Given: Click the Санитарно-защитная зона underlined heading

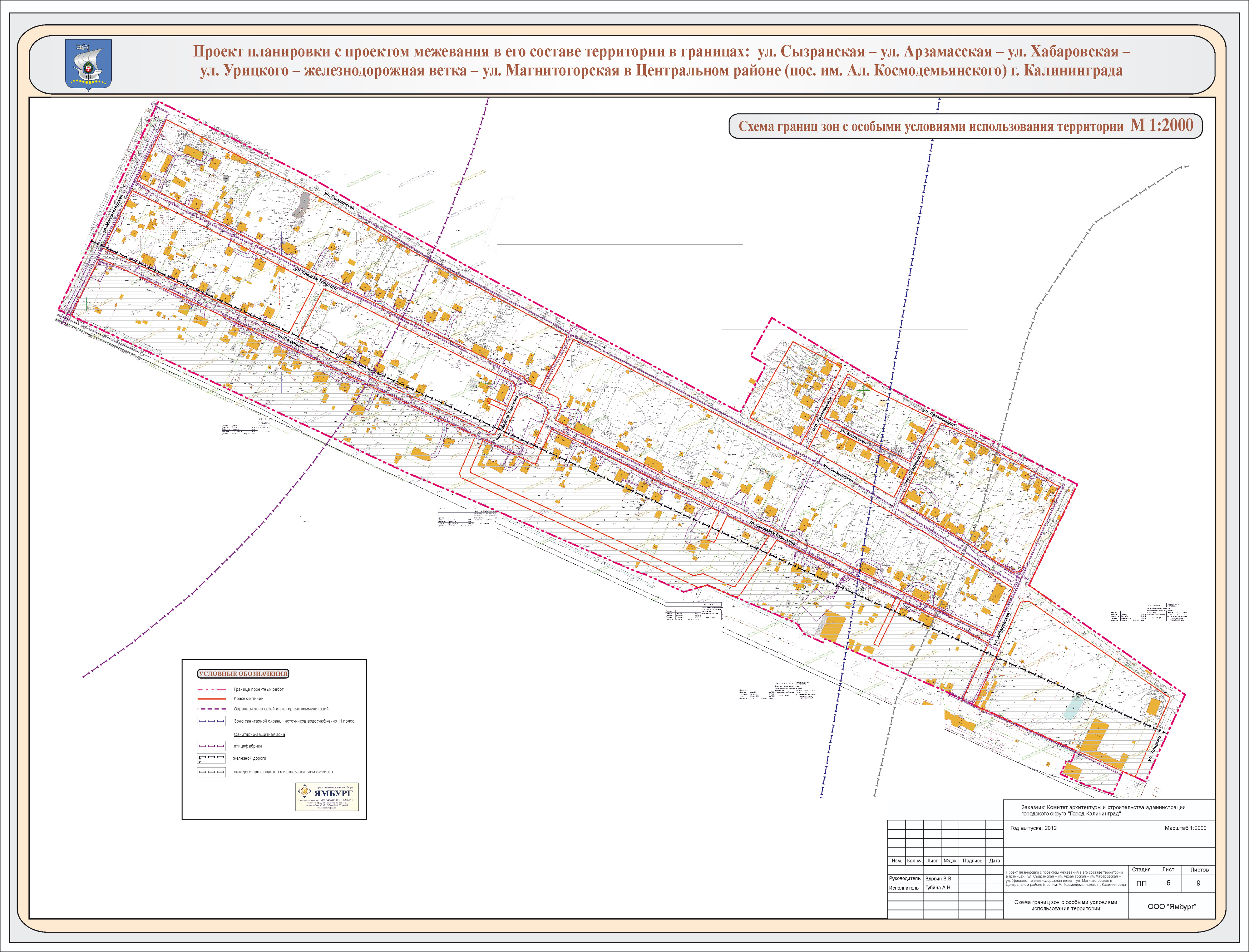Looking at the screenshot, I should tap(259, 734).
